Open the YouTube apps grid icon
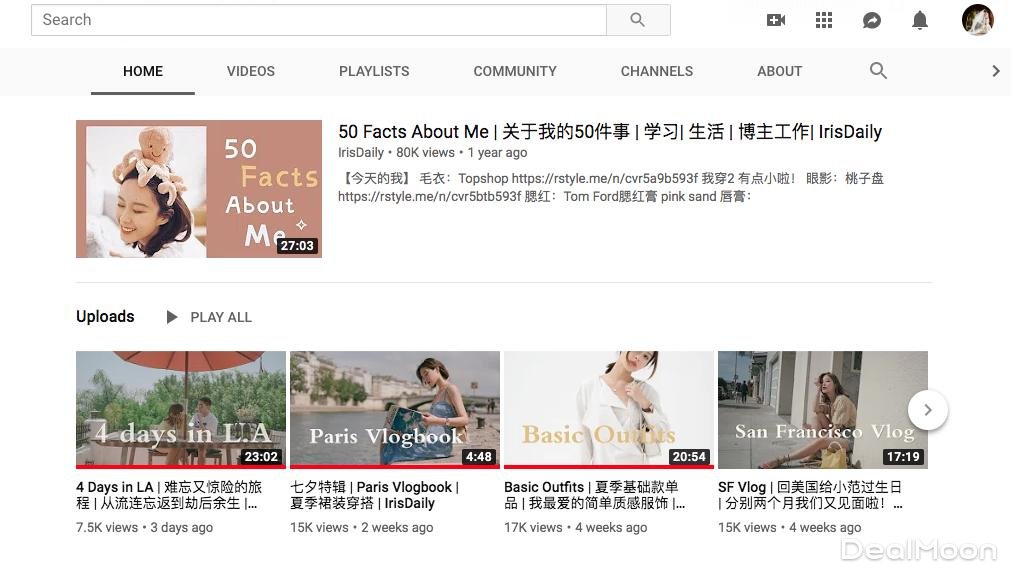This screenshot has height=574, width=1011. pyautogui.click(x=824, y=20)
